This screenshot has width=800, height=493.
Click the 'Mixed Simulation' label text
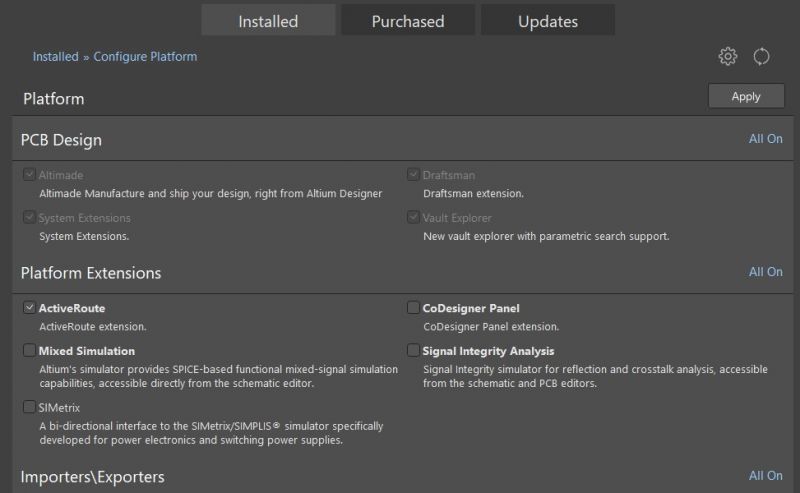coord(87,351)
